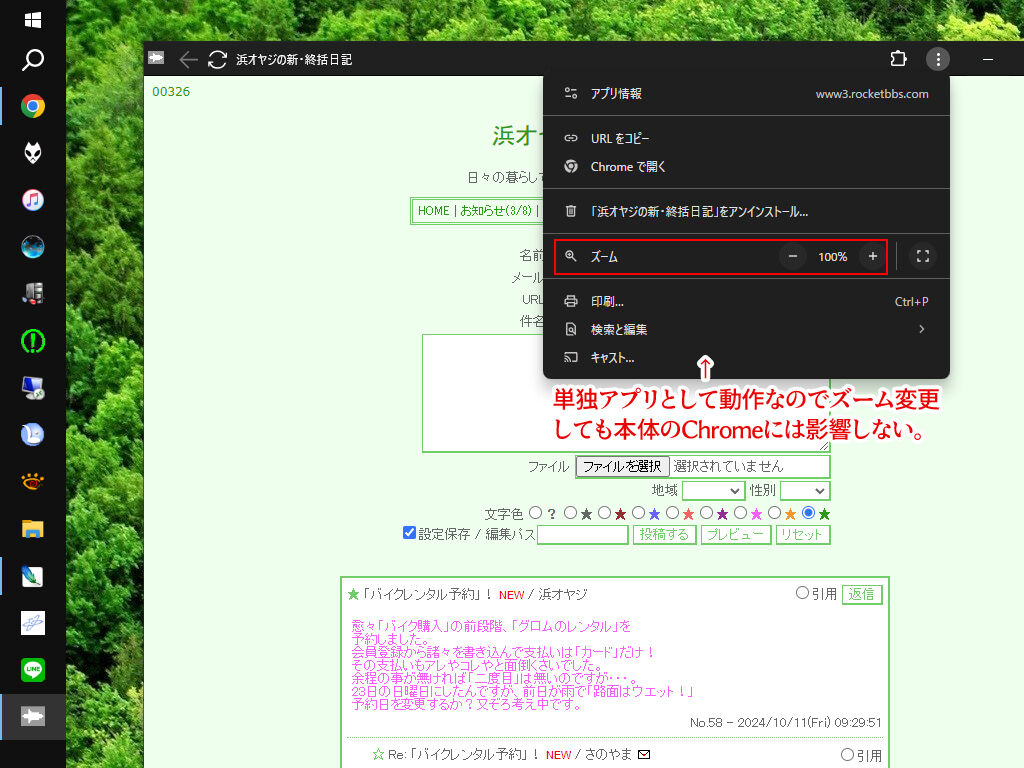Click the extensions puzzle icon
Image resolution: width=1024 pixels, height=768 pixels.
coord(898,59)
